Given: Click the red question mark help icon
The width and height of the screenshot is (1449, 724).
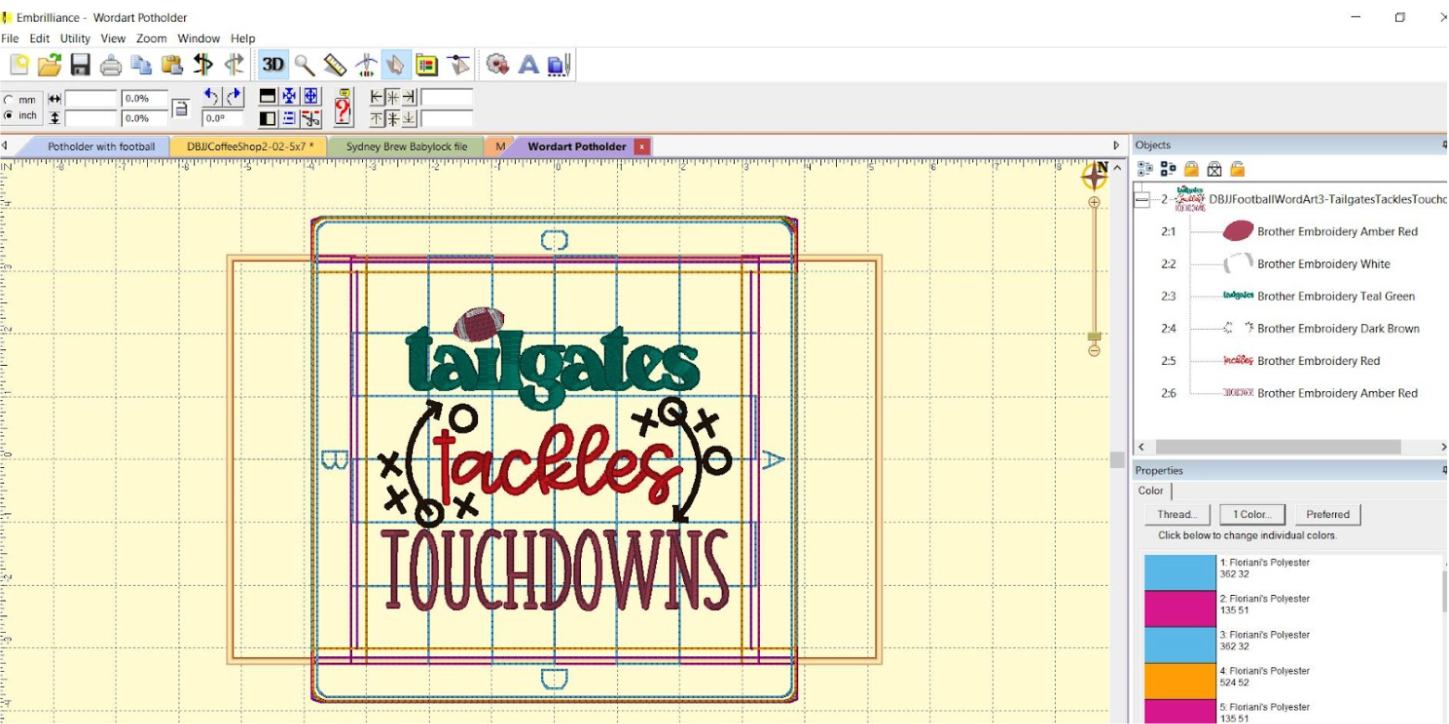Looking at the screenshot, I should [343, 106].
